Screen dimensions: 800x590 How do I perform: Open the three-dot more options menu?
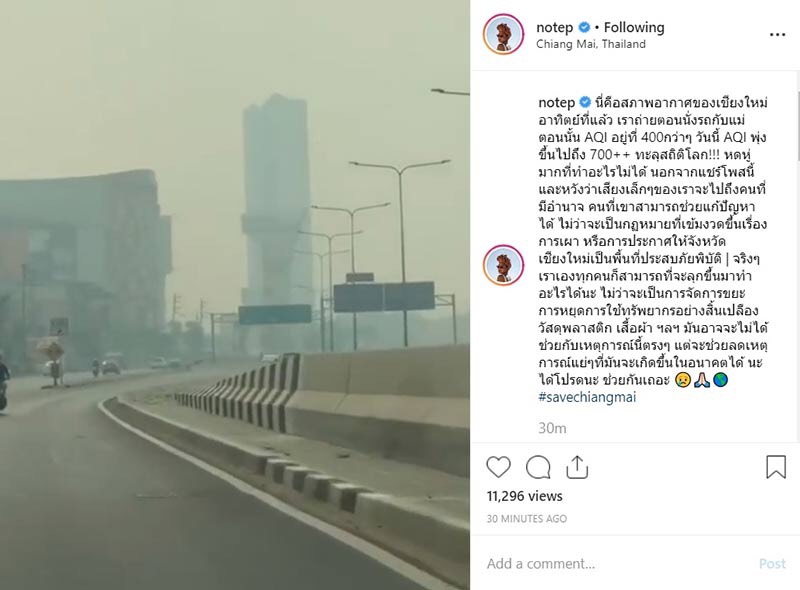click(777, 35)
